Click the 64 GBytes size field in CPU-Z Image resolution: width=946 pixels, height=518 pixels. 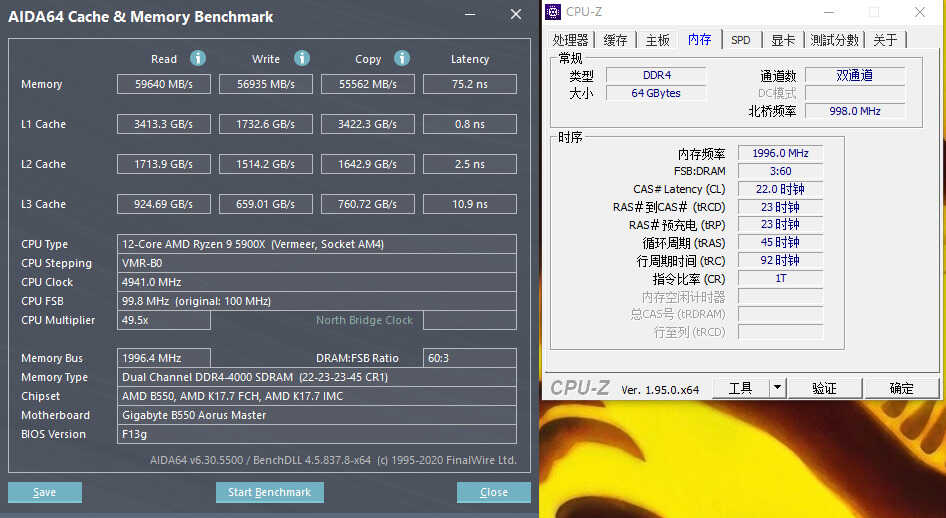coord(656,93)
